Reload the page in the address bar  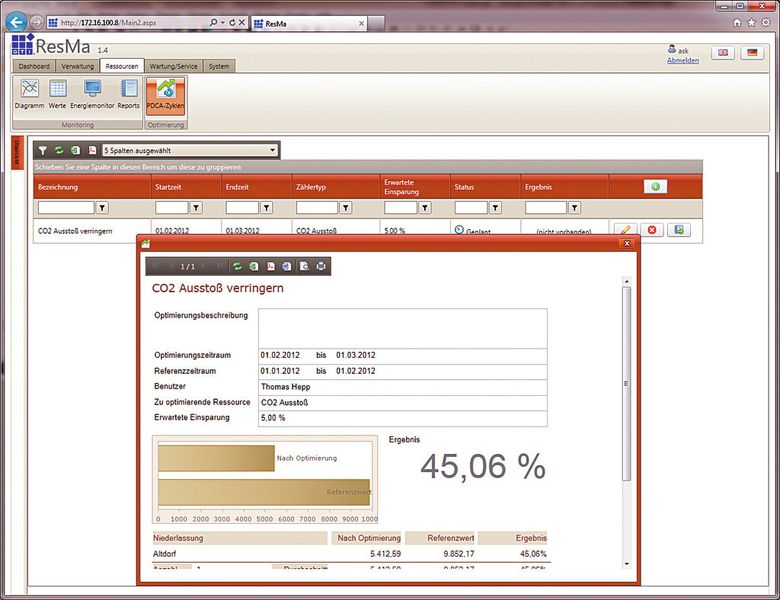pyautogui.click(x=232, y=22)
